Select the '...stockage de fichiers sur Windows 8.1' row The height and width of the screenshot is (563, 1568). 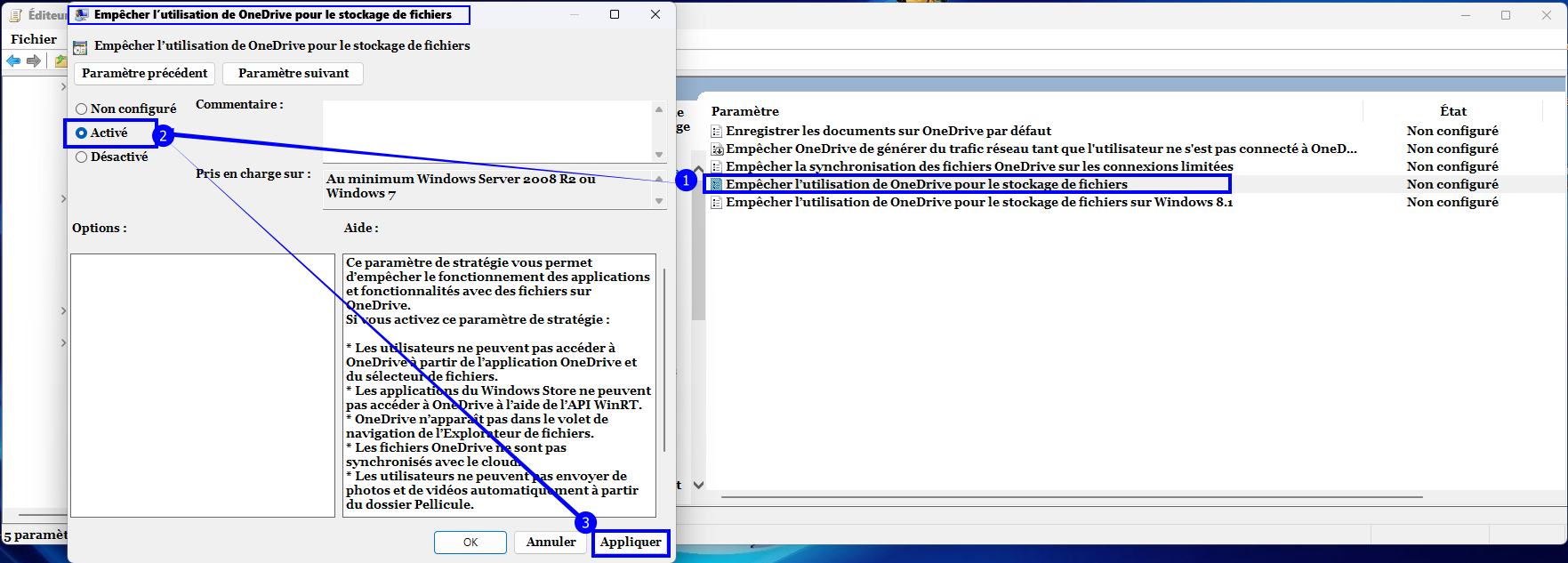coord(979,202)
